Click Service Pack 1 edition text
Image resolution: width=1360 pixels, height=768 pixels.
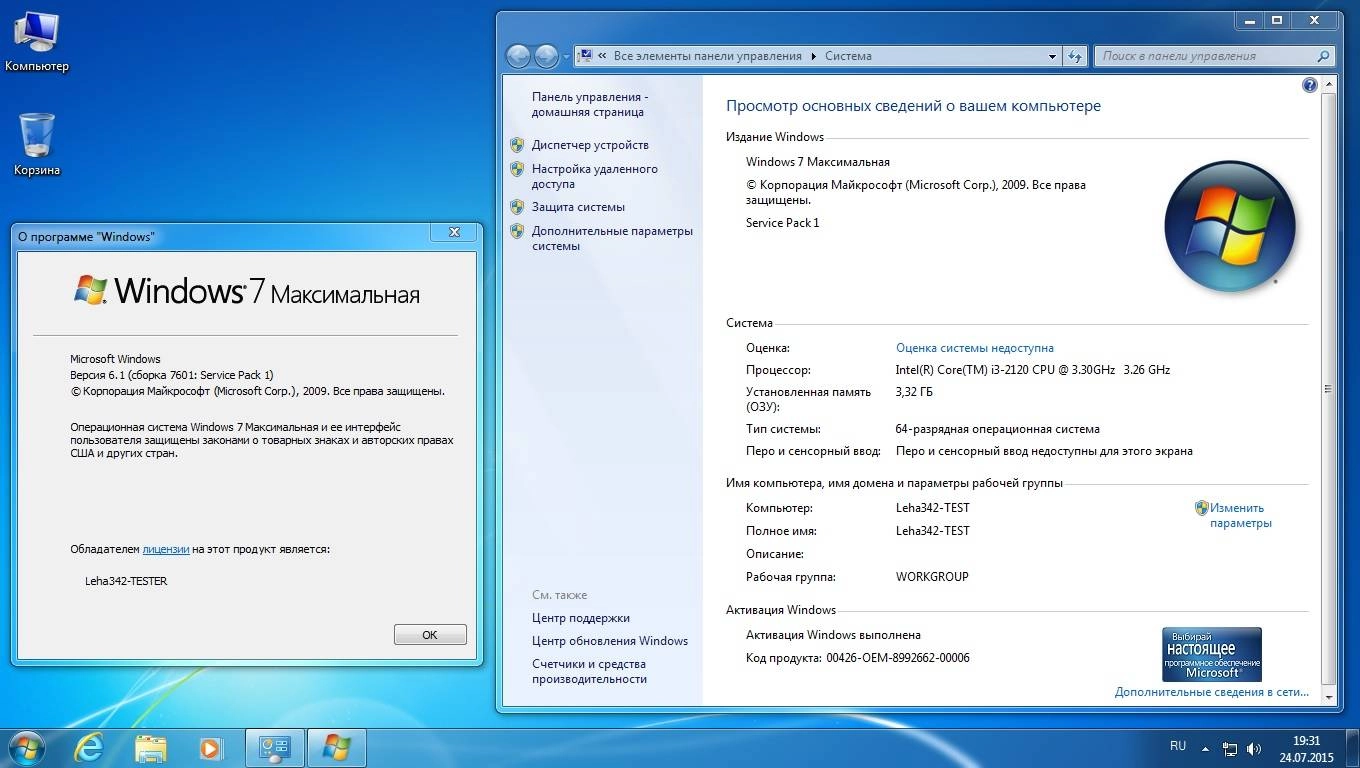click(783, 223)
